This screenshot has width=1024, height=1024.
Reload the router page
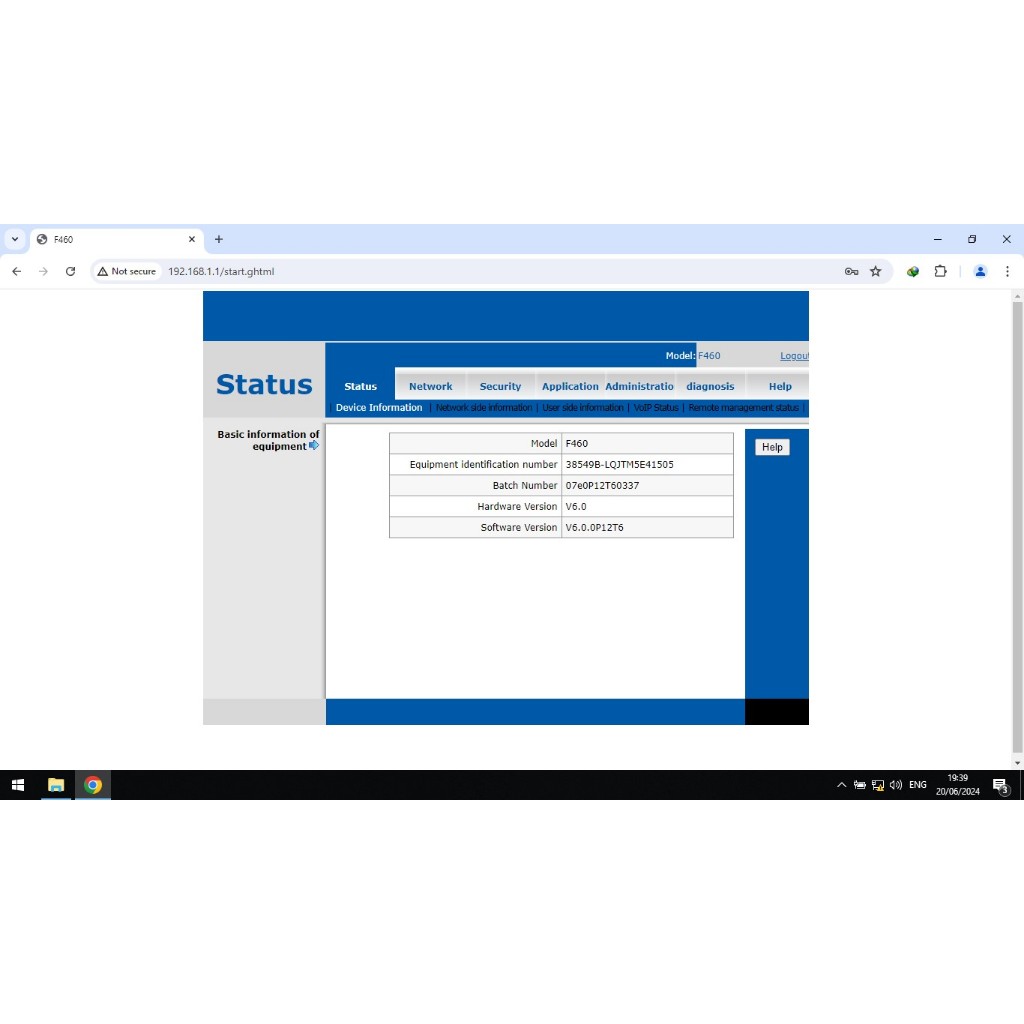(71, 272)
